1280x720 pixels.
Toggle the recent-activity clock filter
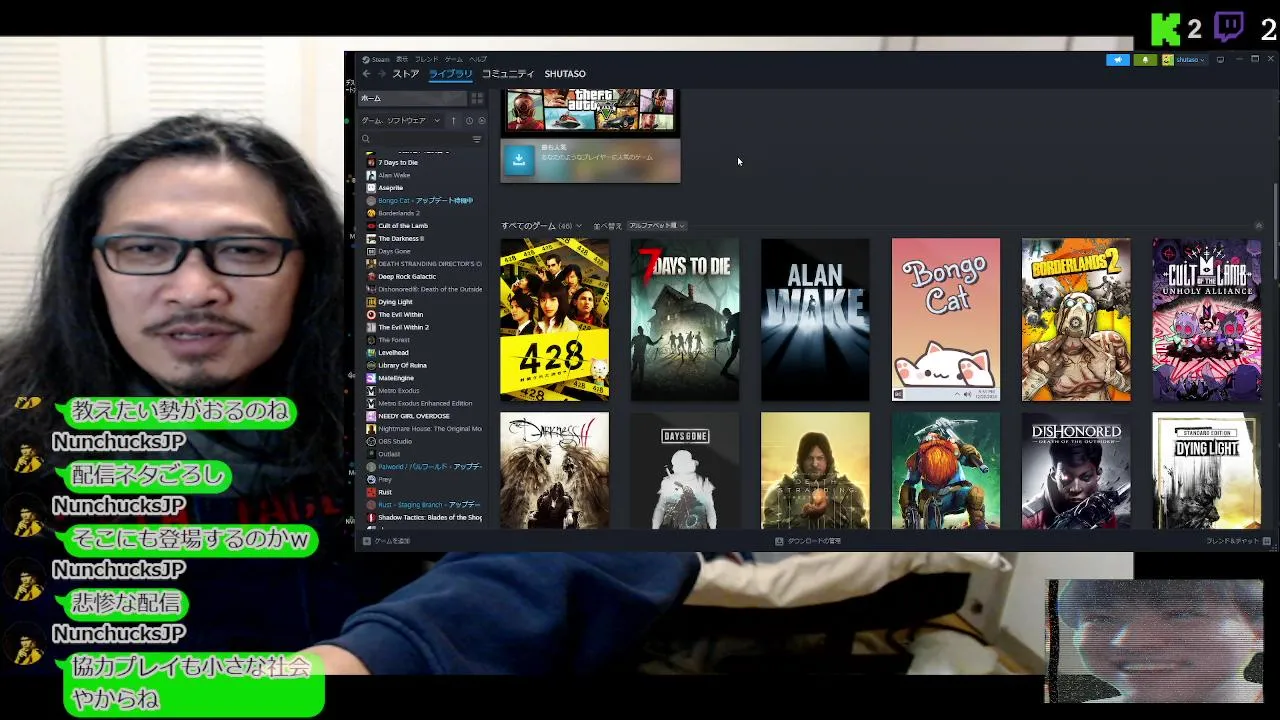[469, 121]
